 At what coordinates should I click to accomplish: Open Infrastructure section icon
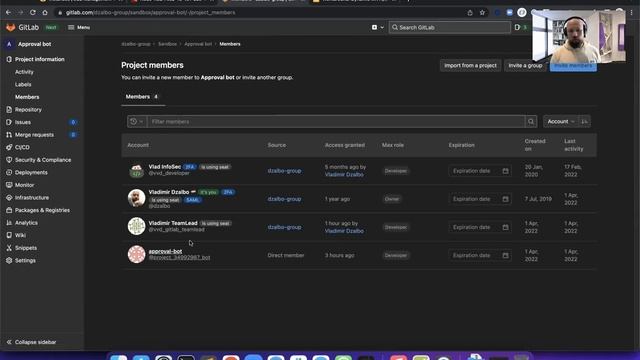9,198
